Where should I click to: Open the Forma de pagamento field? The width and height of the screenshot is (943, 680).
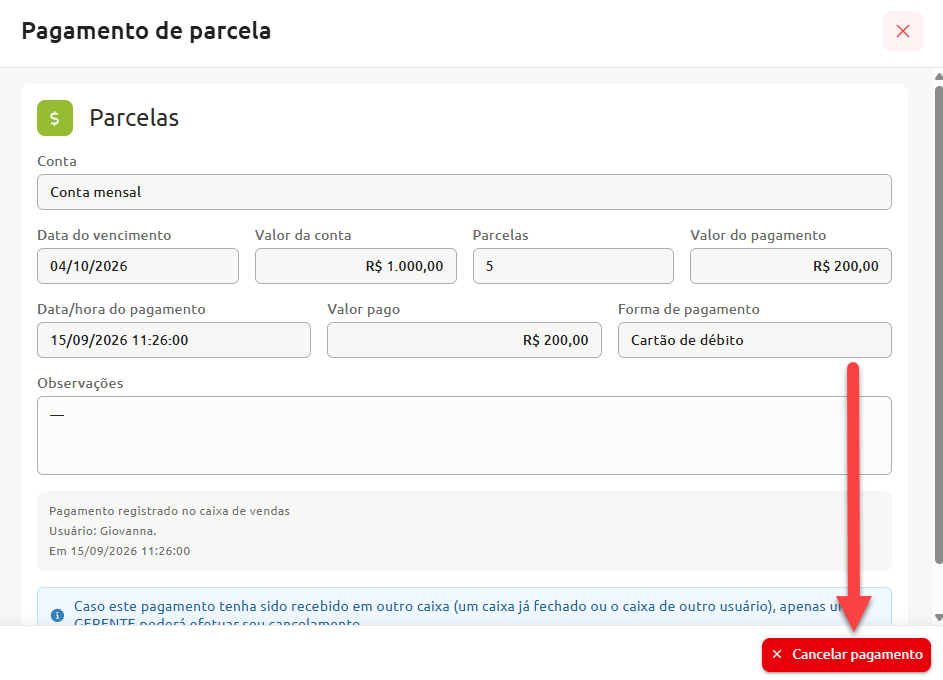755,340
